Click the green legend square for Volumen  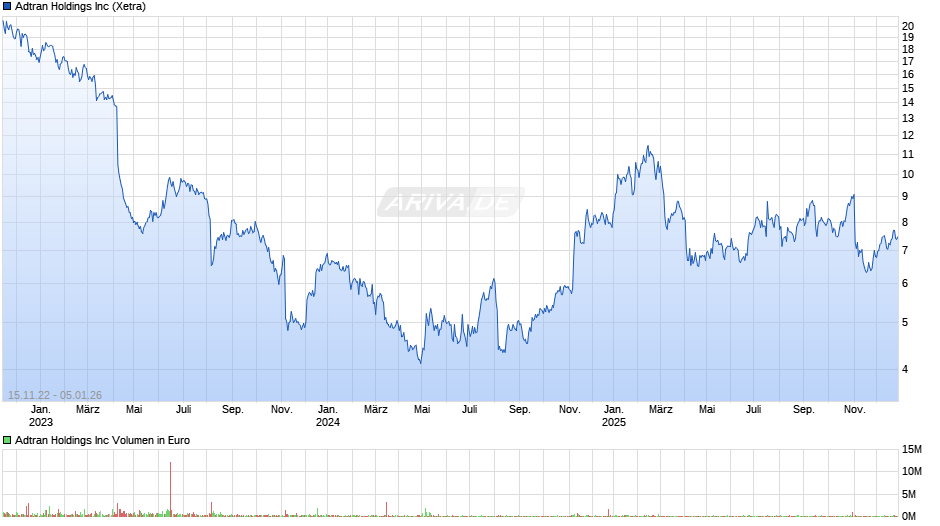pyautogui.click(x=7, y=440)
